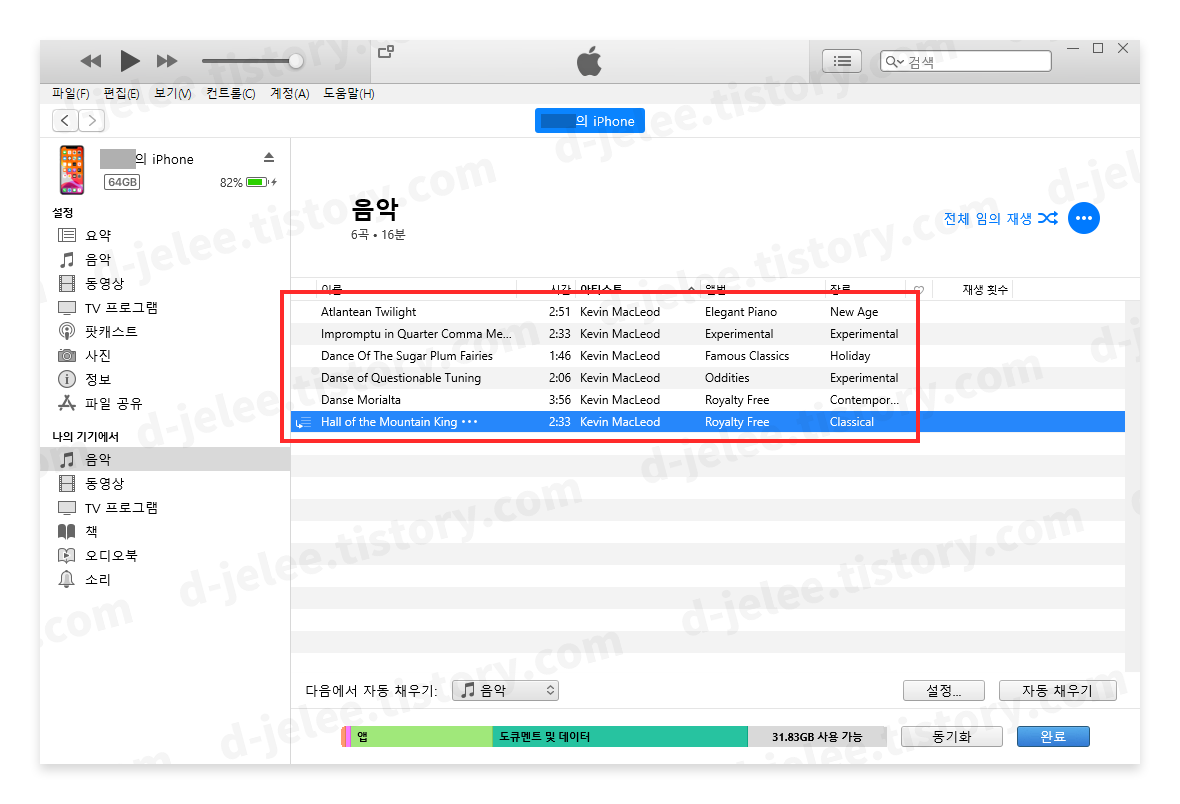Open the mini player icon
Screen dimensions: 1180x804
[x=386, y=52]
